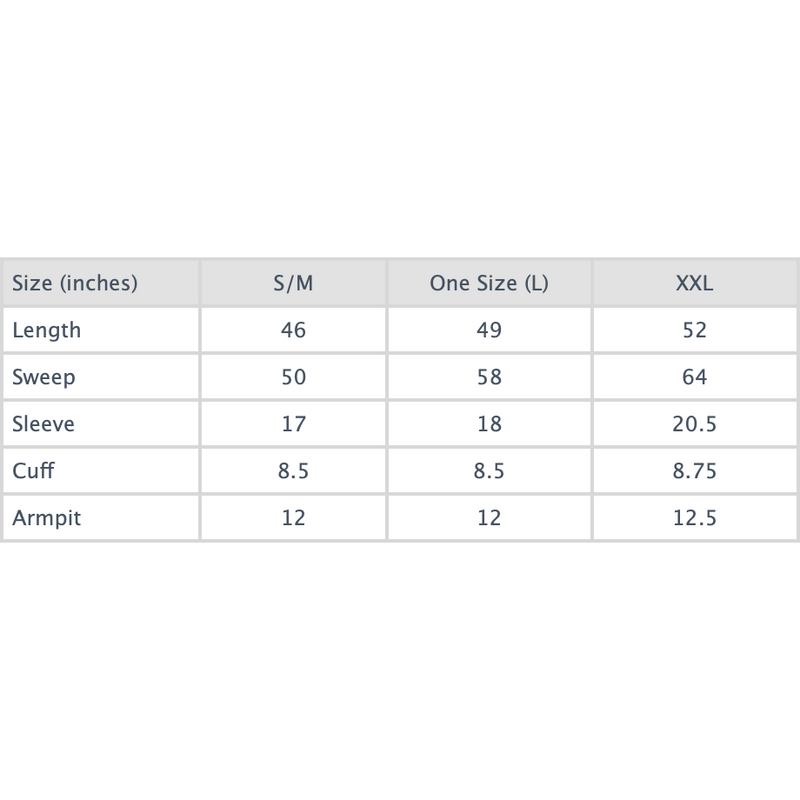Click the Sleeve row label

[x=43, y=424]
